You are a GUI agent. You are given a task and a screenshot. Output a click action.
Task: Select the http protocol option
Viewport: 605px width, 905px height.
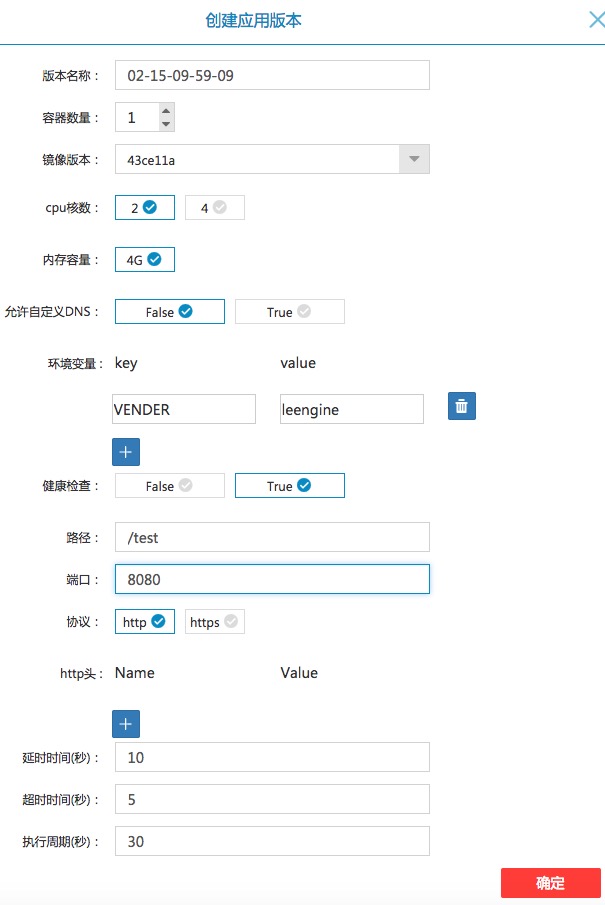(x=144, y=621)
